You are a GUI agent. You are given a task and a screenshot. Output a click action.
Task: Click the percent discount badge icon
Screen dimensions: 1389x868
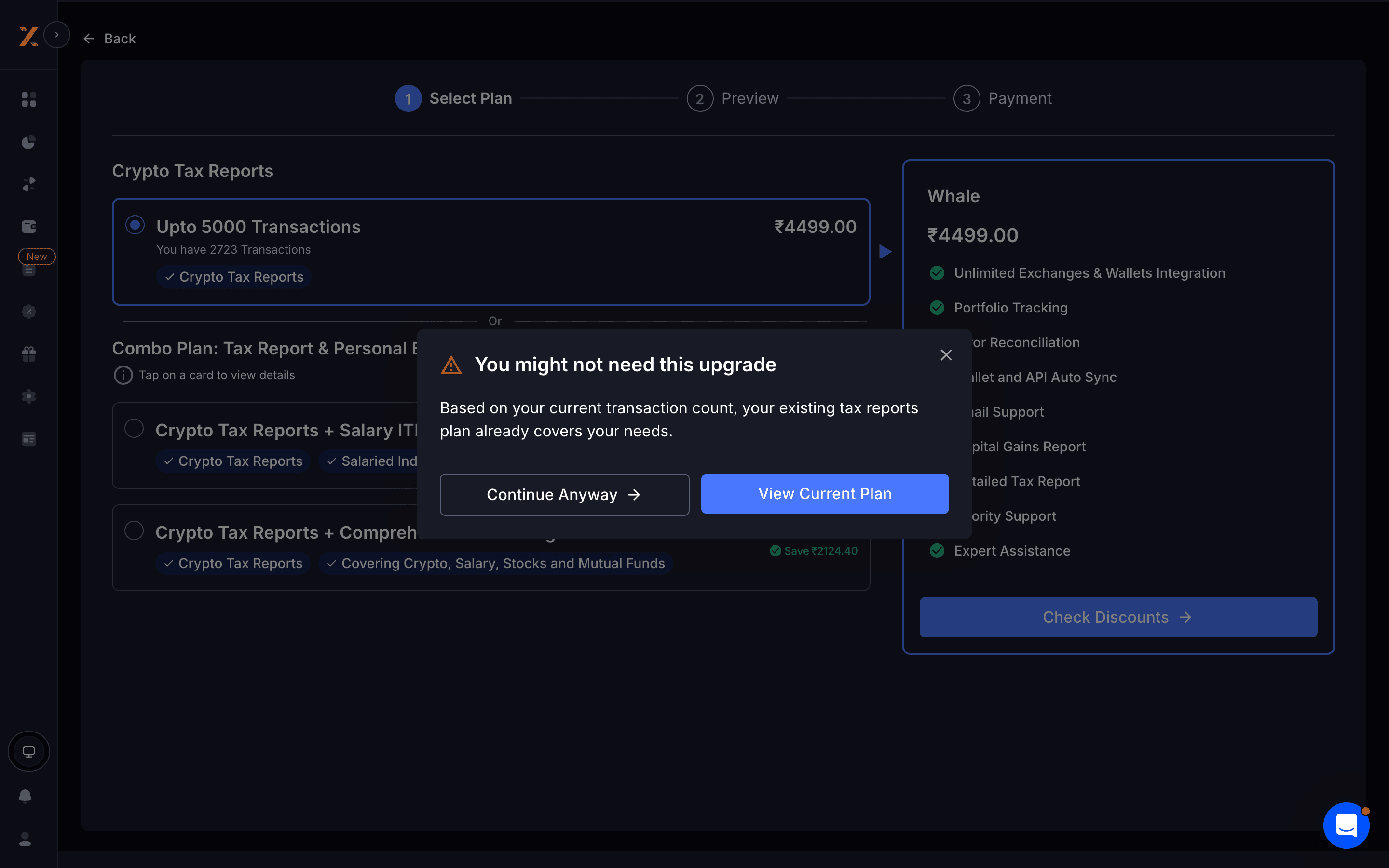[x=29, y=312]
